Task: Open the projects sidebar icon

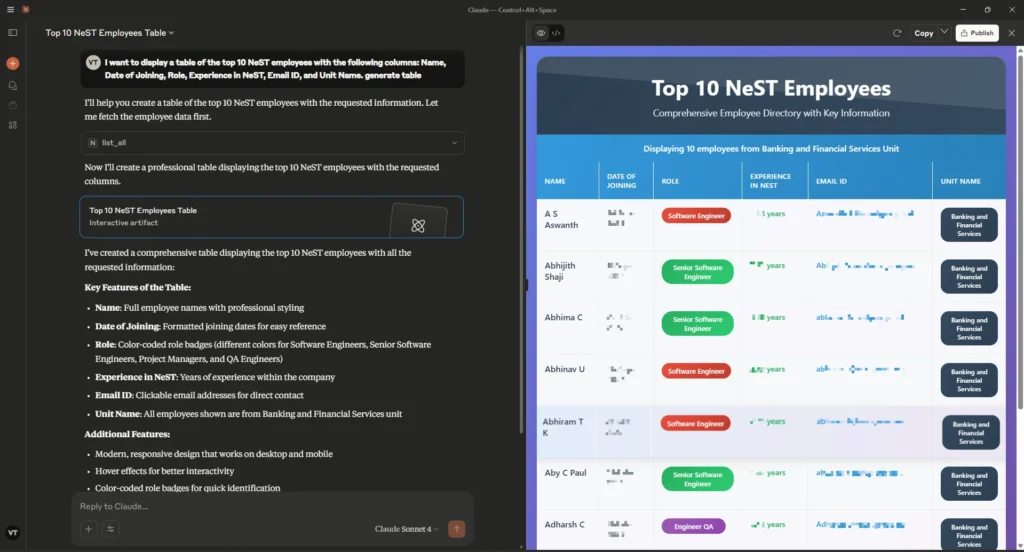Action: pos(12,105)
